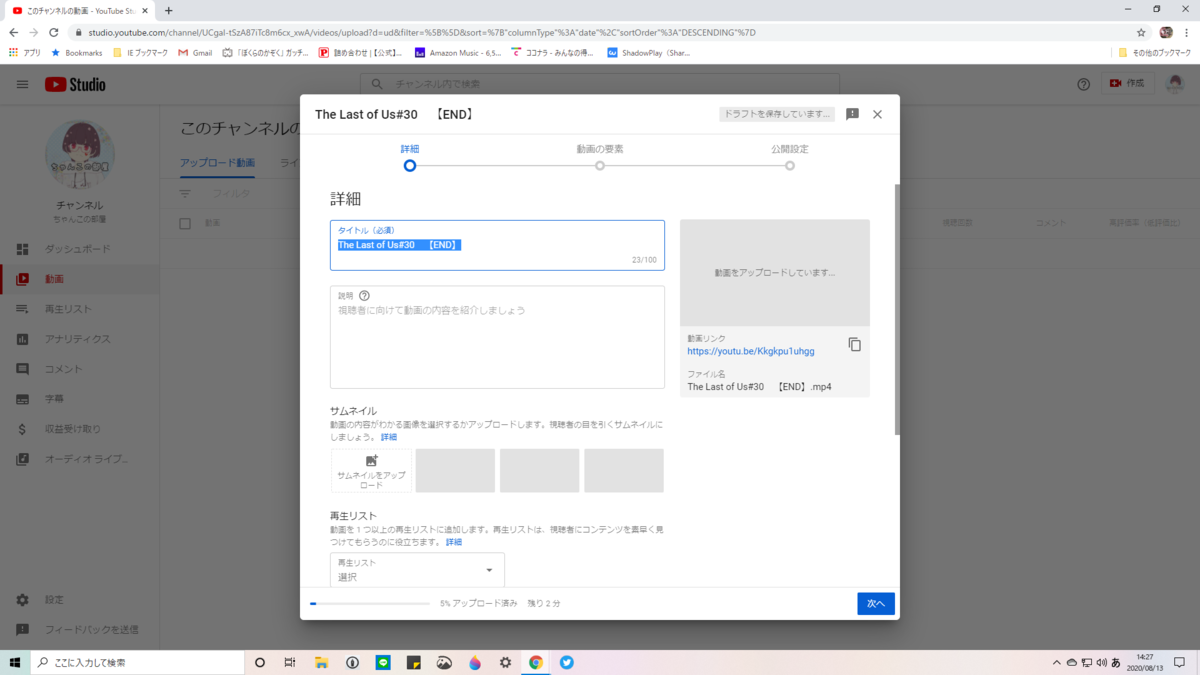Open the account avatar in Studio header
The height and width of the screenshot is (675, 1200).
1176,84
